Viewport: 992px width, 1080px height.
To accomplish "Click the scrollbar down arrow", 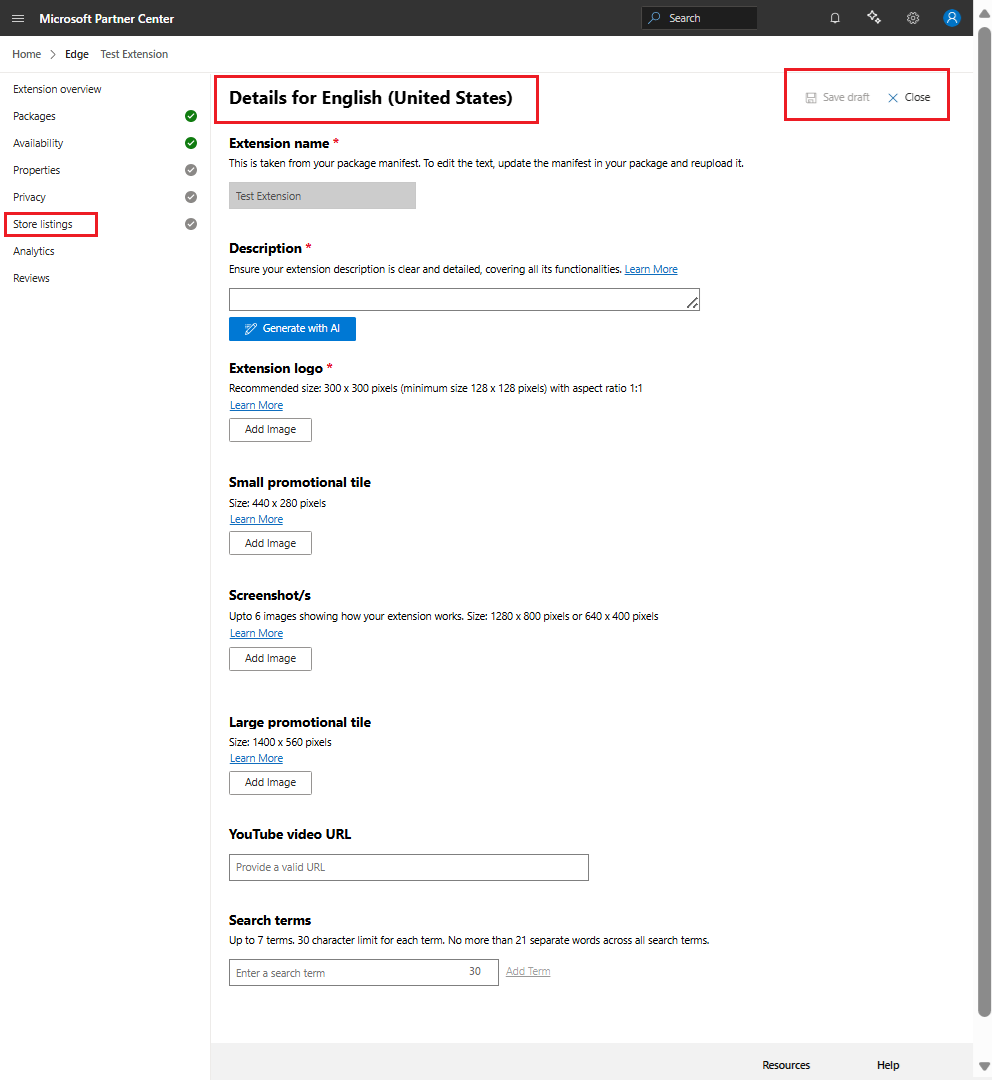I will click(x=984, y=1066).
